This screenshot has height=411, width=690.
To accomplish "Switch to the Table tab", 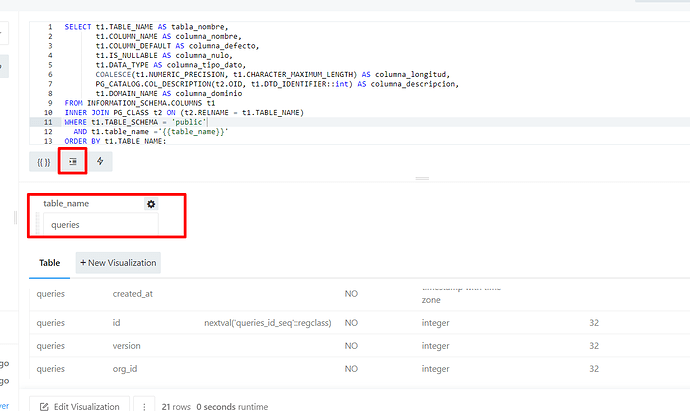I will [49, 263].
